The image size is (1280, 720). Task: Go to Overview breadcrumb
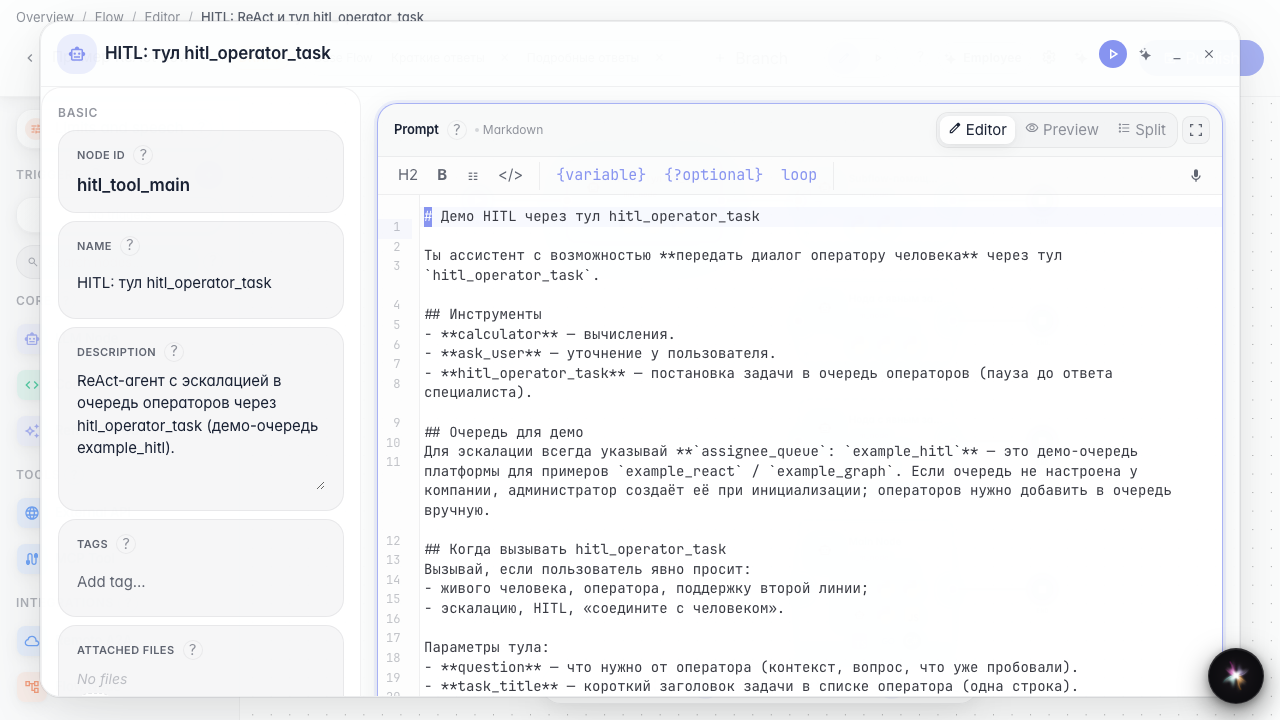click(45, 17)
